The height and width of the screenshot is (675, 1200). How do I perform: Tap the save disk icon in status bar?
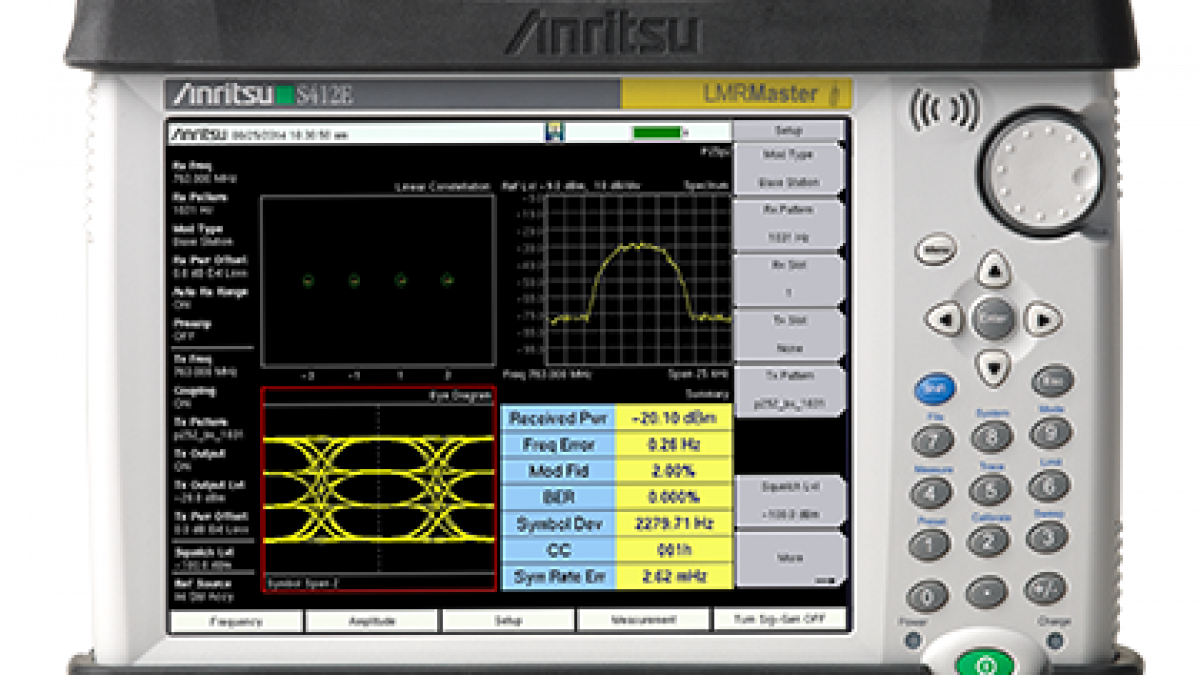[554, 132]
